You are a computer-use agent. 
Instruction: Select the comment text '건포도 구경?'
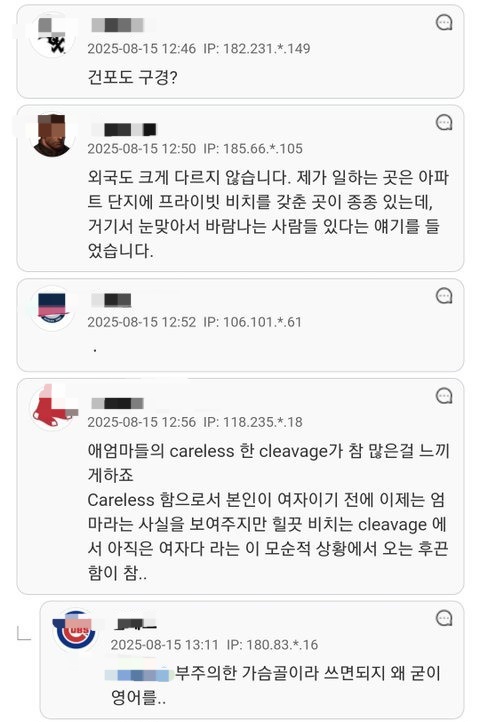pos(132,77)
